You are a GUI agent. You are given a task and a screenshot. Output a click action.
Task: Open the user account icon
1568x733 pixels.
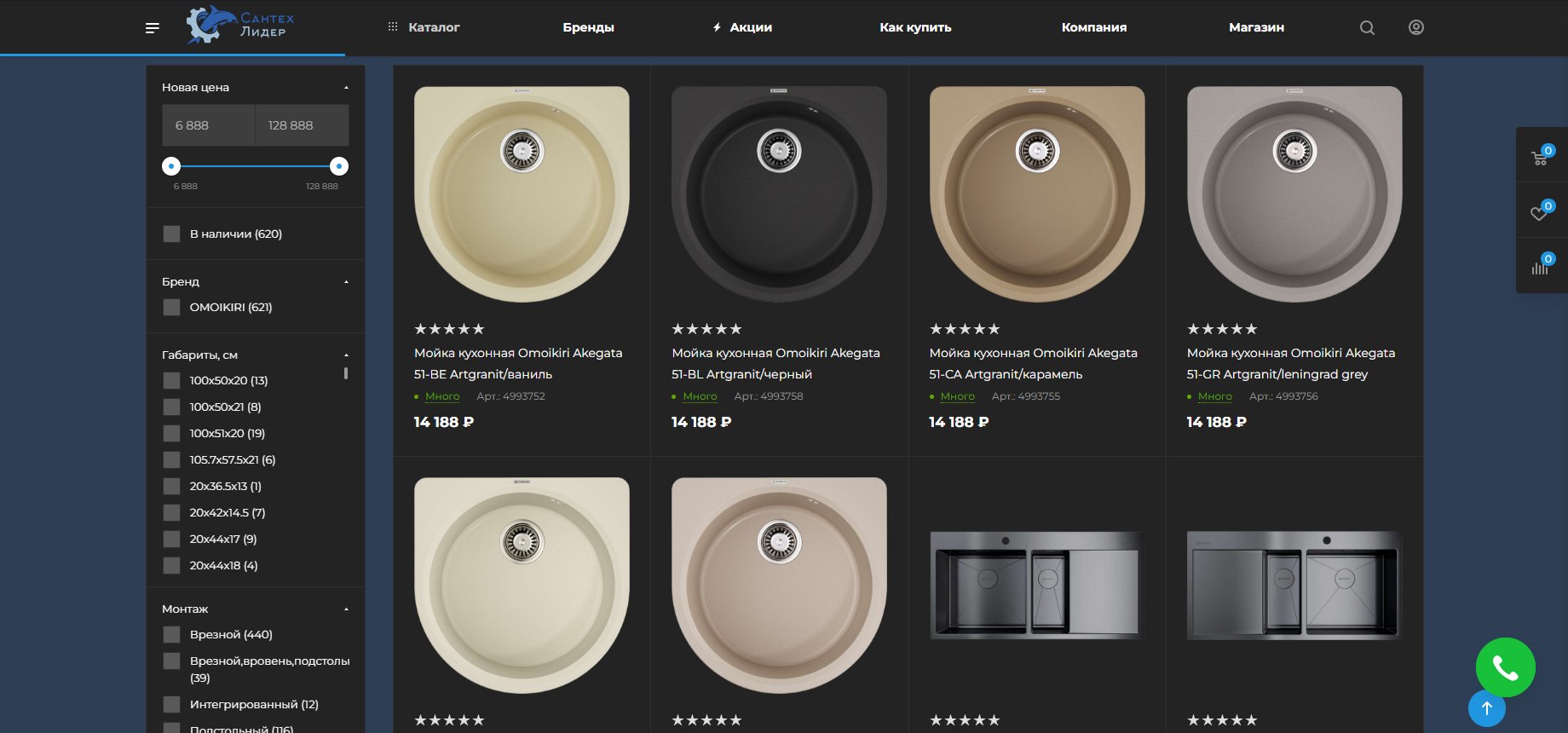tap(1416, 27)
